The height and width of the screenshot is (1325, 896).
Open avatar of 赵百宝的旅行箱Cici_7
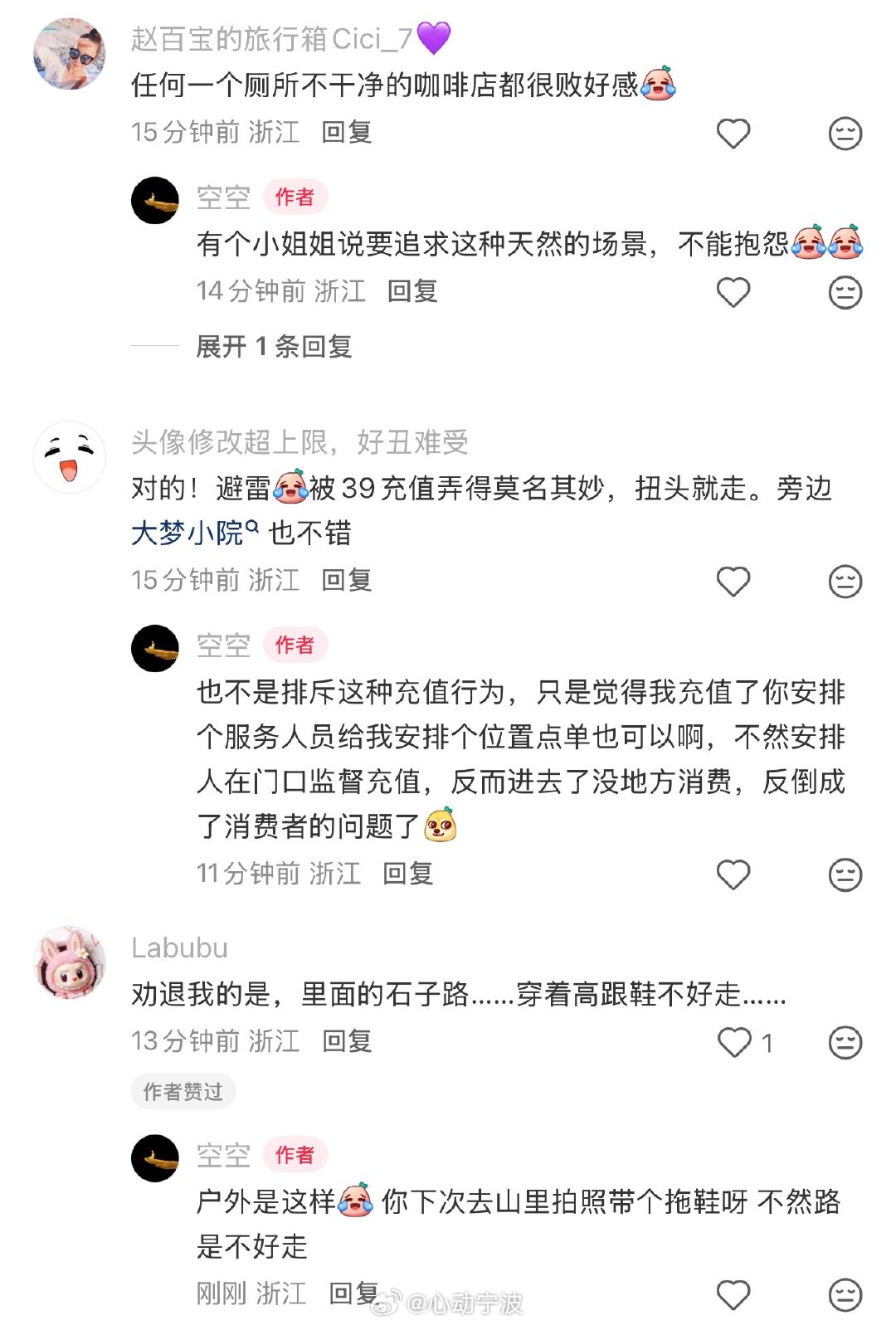click(x=70, y=54)
